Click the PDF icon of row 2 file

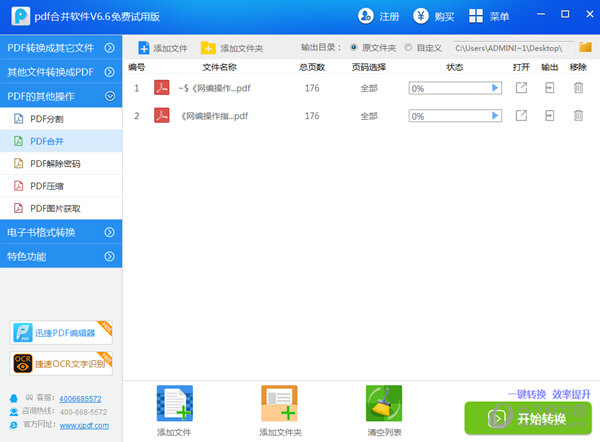coord(162,115)
